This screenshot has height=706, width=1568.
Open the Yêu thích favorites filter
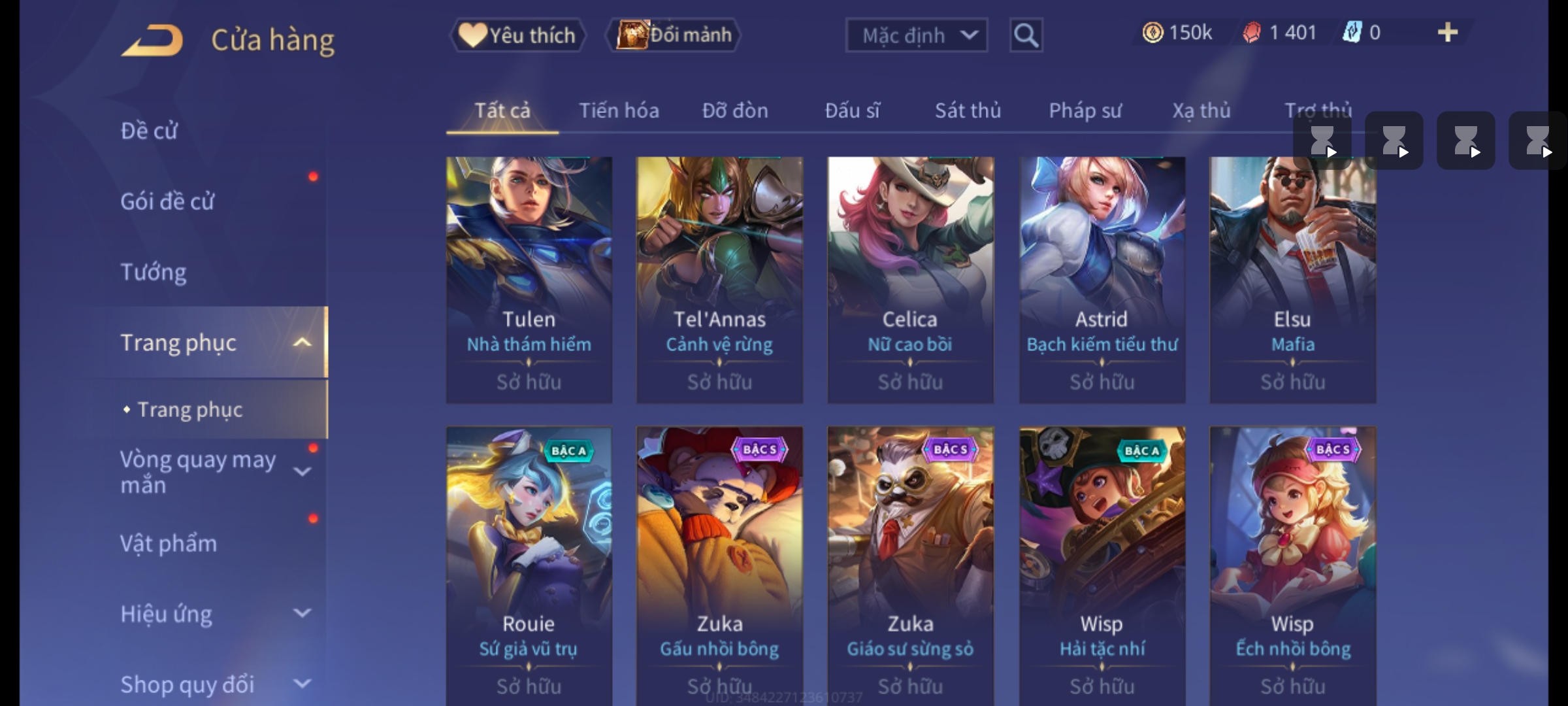517,35
